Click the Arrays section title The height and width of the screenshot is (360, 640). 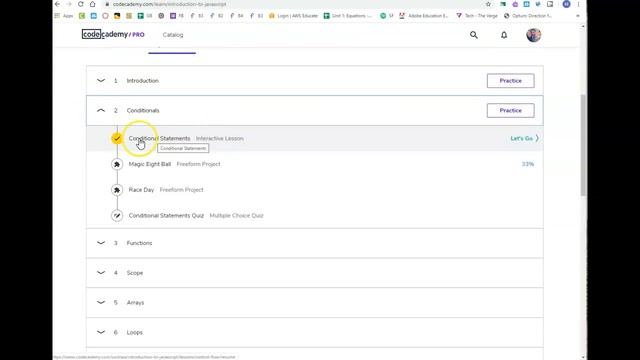click(x=135, y=302)
